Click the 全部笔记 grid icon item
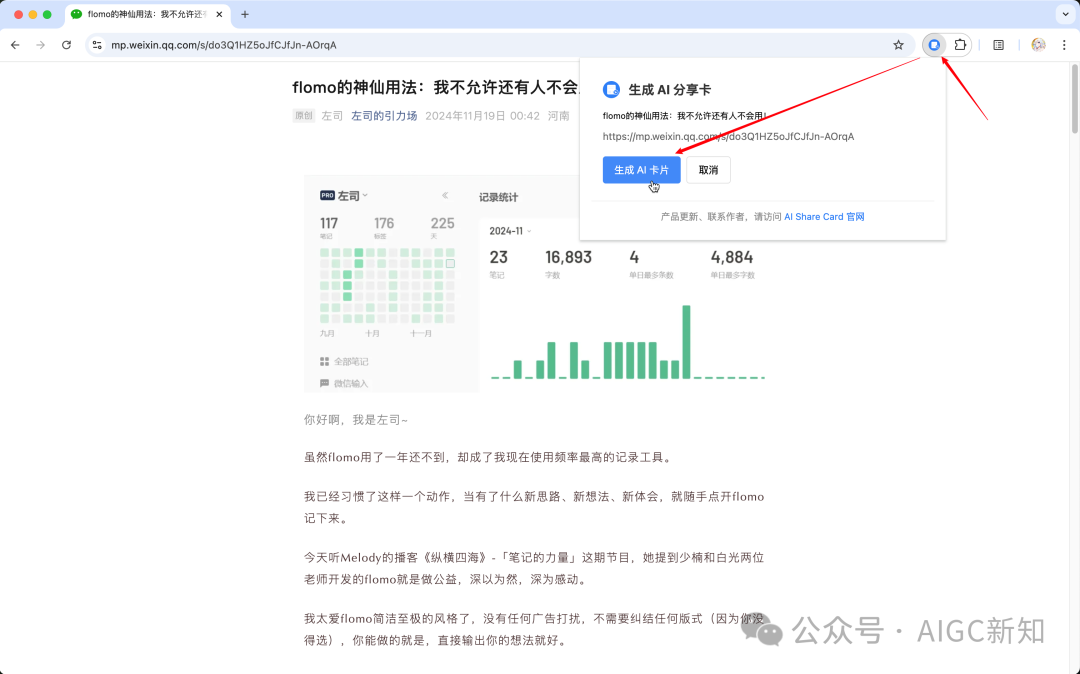This screenshot has height=674, width=1080. pyautogui.click(x=344, y=361)
